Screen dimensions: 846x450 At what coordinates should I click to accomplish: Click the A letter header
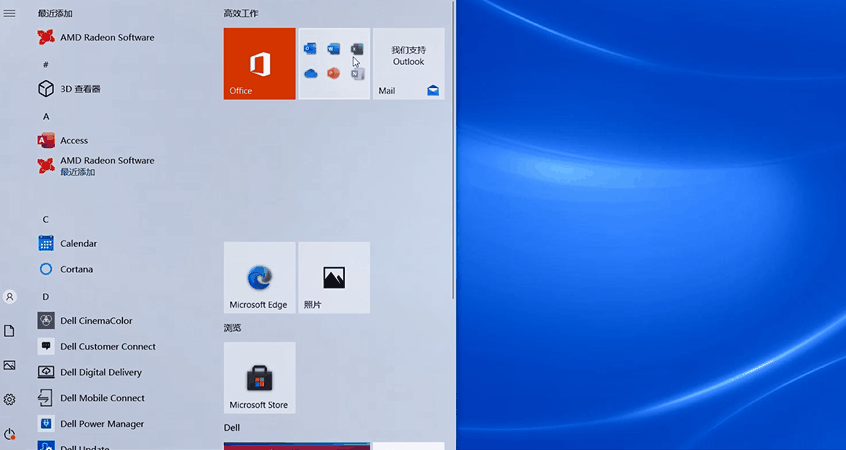(46, 117)
